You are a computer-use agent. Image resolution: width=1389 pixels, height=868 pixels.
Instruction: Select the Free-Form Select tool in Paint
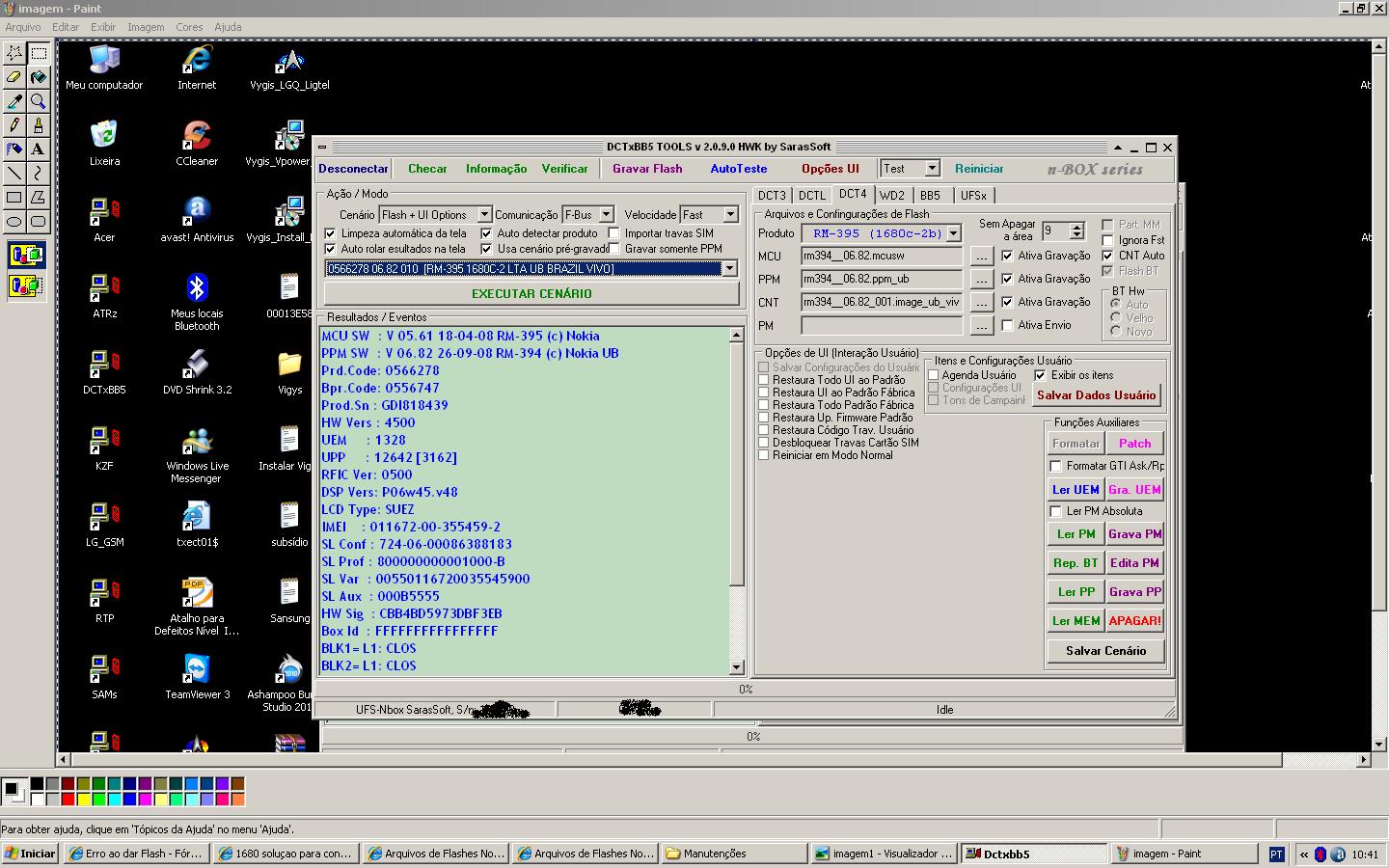14,53
